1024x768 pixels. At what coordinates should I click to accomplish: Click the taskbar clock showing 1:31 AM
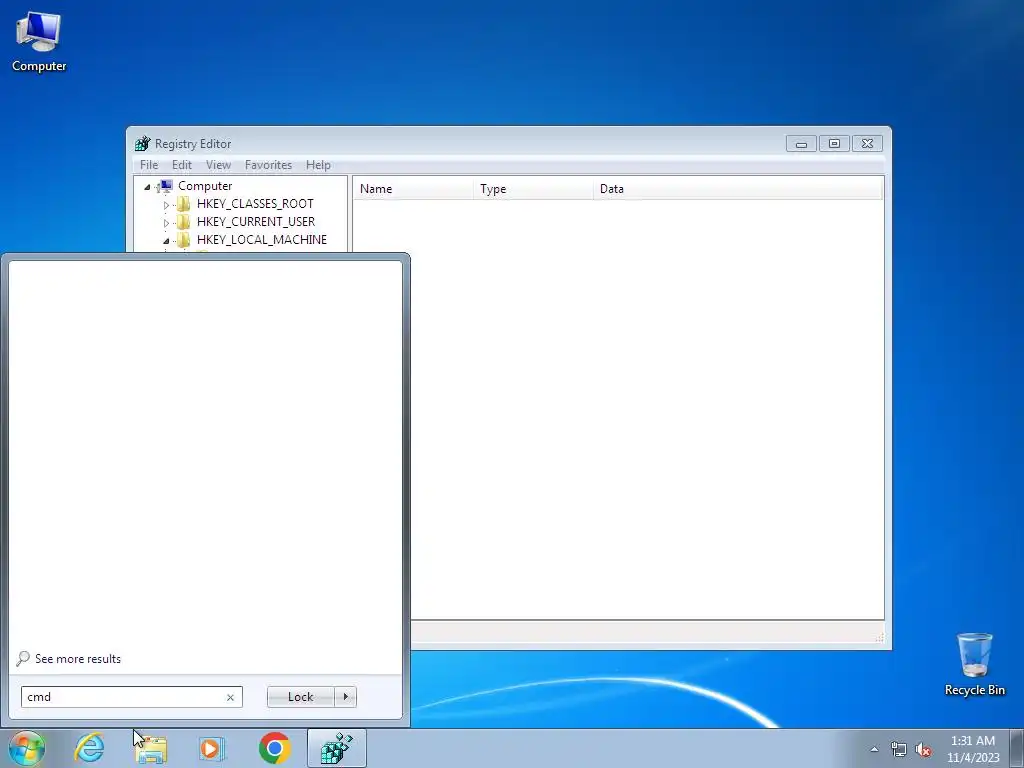972,749
